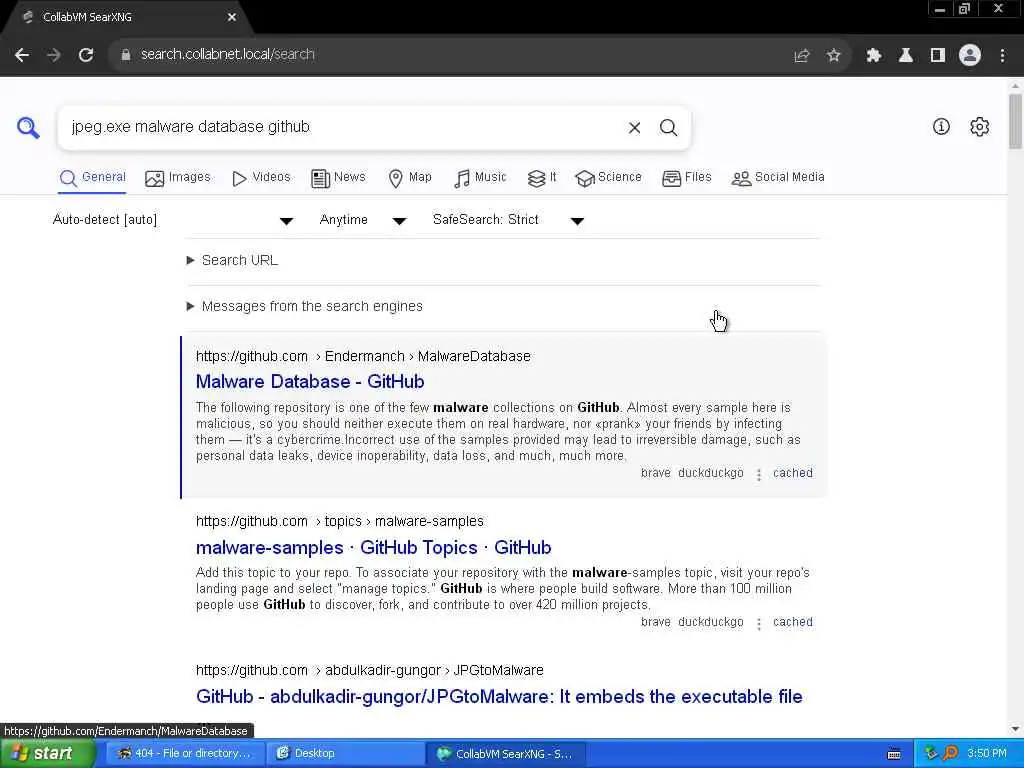Open the Extensions puzzle icon
1024x768 pixels.
click(x=874, y=56)
